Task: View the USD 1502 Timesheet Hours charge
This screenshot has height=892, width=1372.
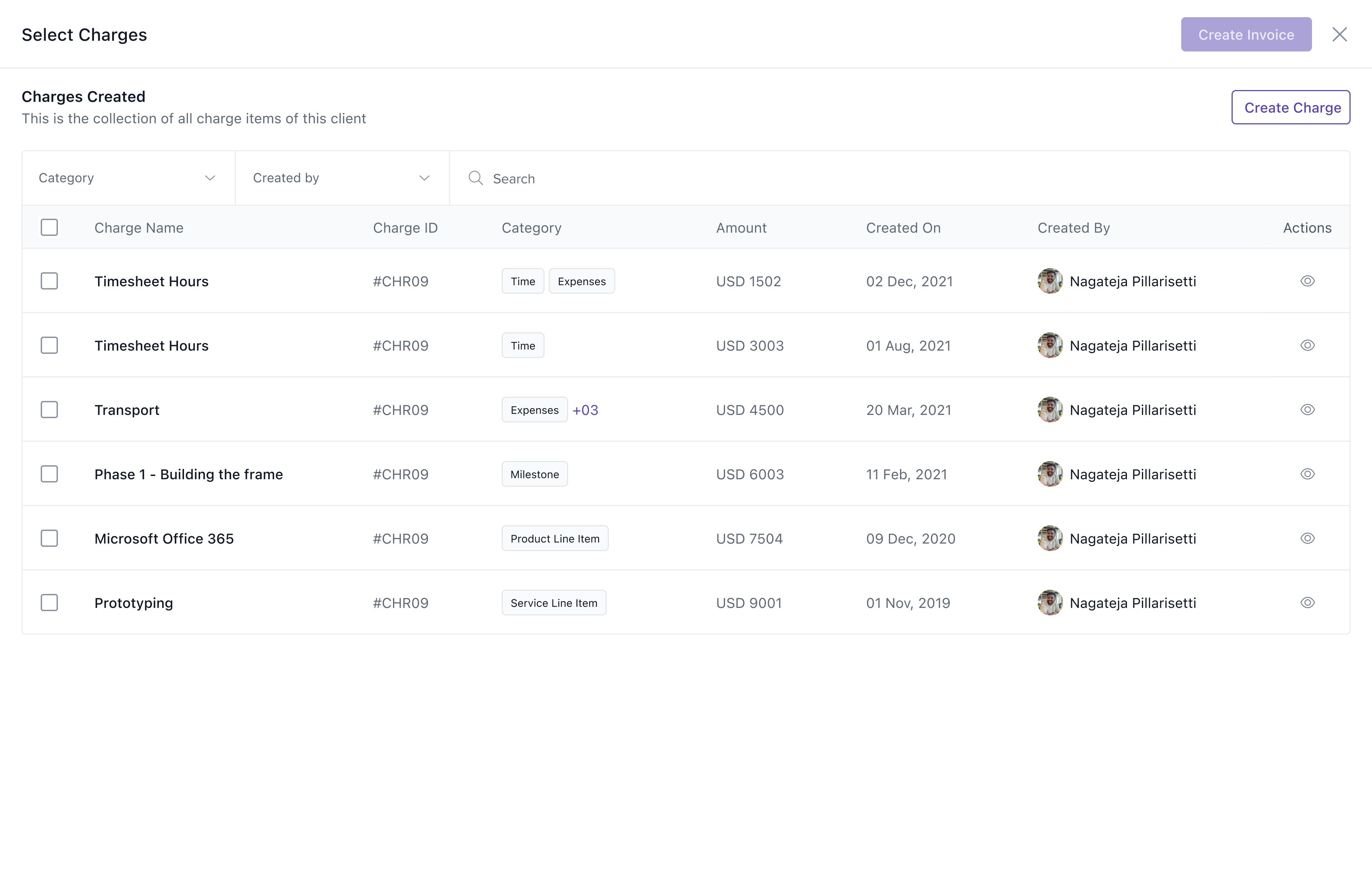Action: [1307, 281]
